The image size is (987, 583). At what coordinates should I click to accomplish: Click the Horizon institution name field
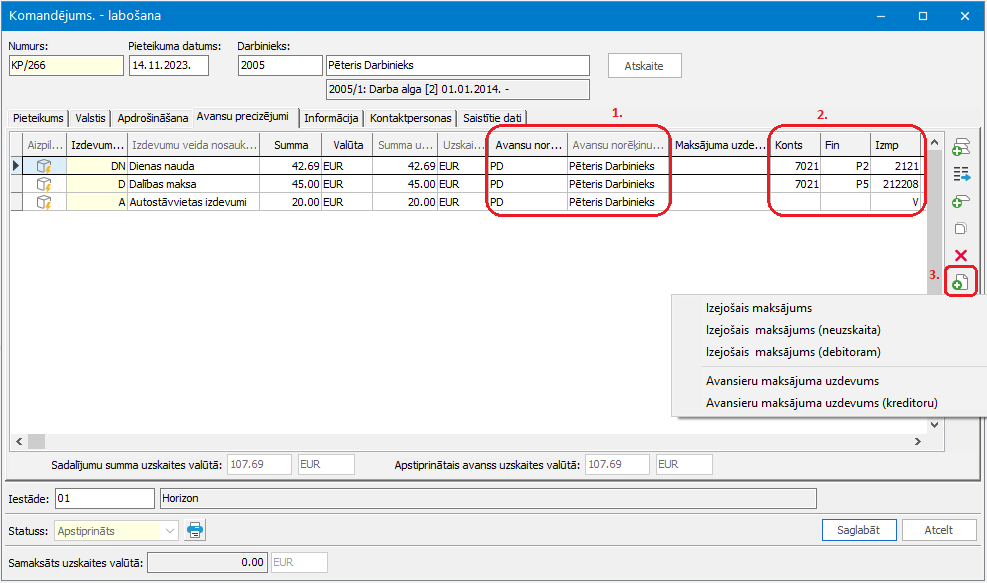tap(488, 499)
